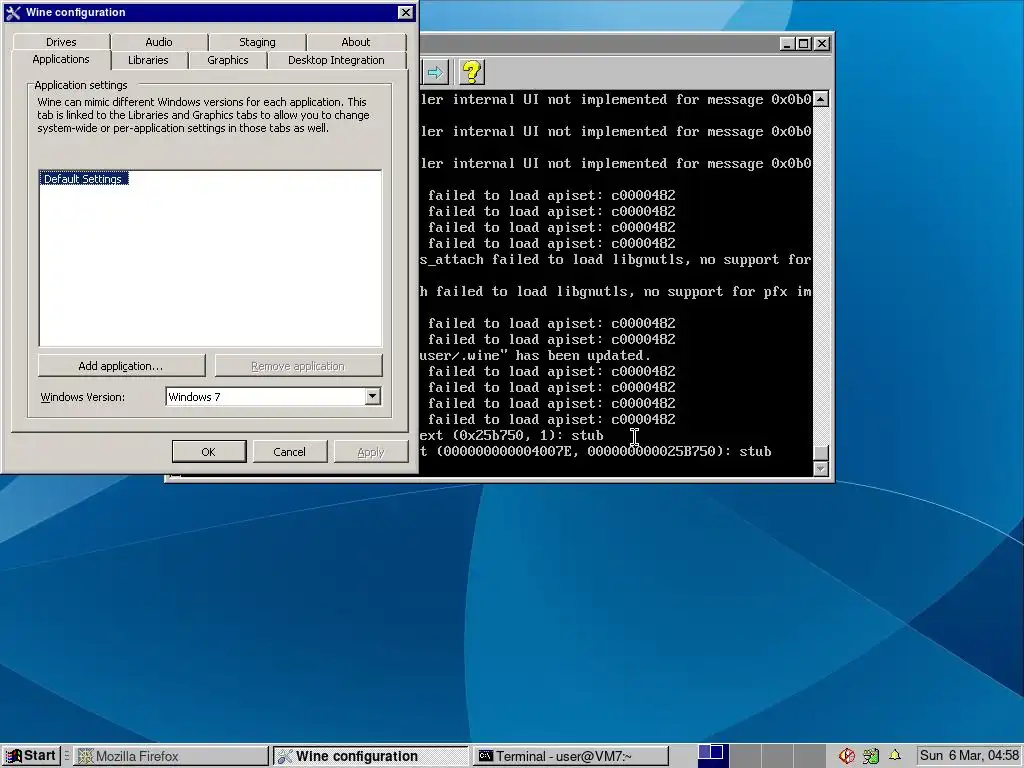This screenshot has width=1024, height=768.
Task: Open the Start menu
Action: coord(31,756)
